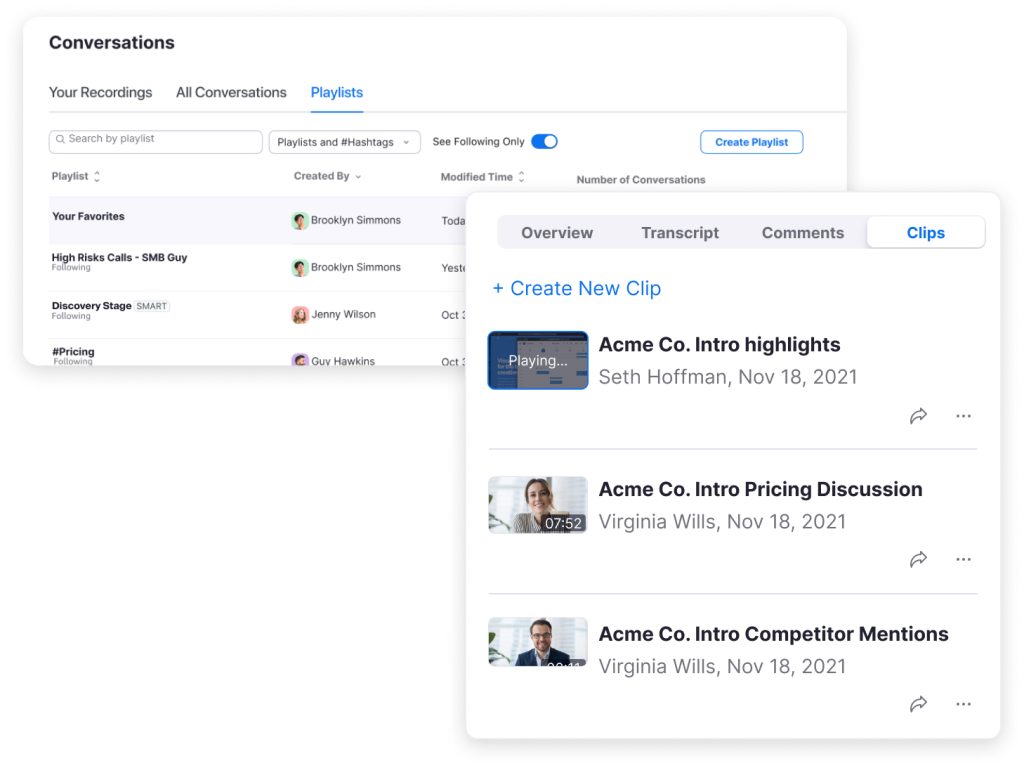This screenshot has height=768, width=1024.
Task: Click Guy Hawkins' avatar in #Pricing row
Action: pos(300,360)
